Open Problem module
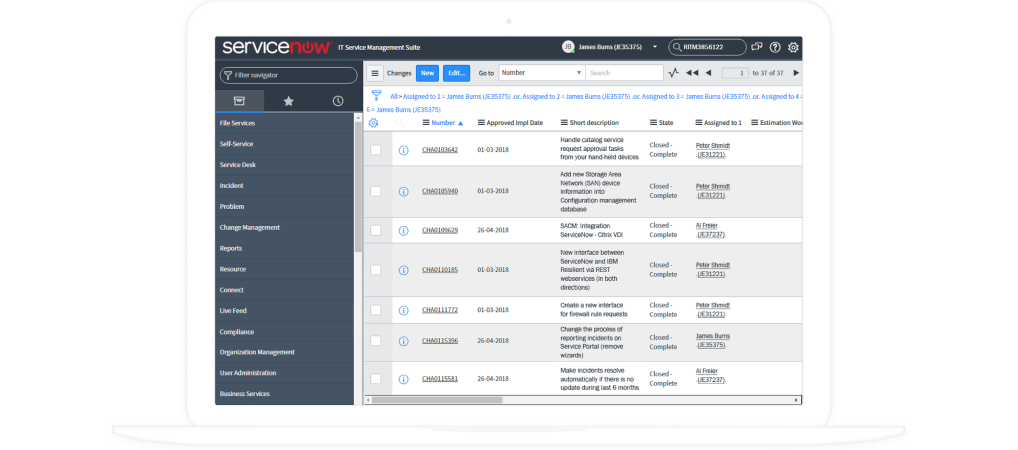The width and height of the screenshot is (1018, 450). 285,206
